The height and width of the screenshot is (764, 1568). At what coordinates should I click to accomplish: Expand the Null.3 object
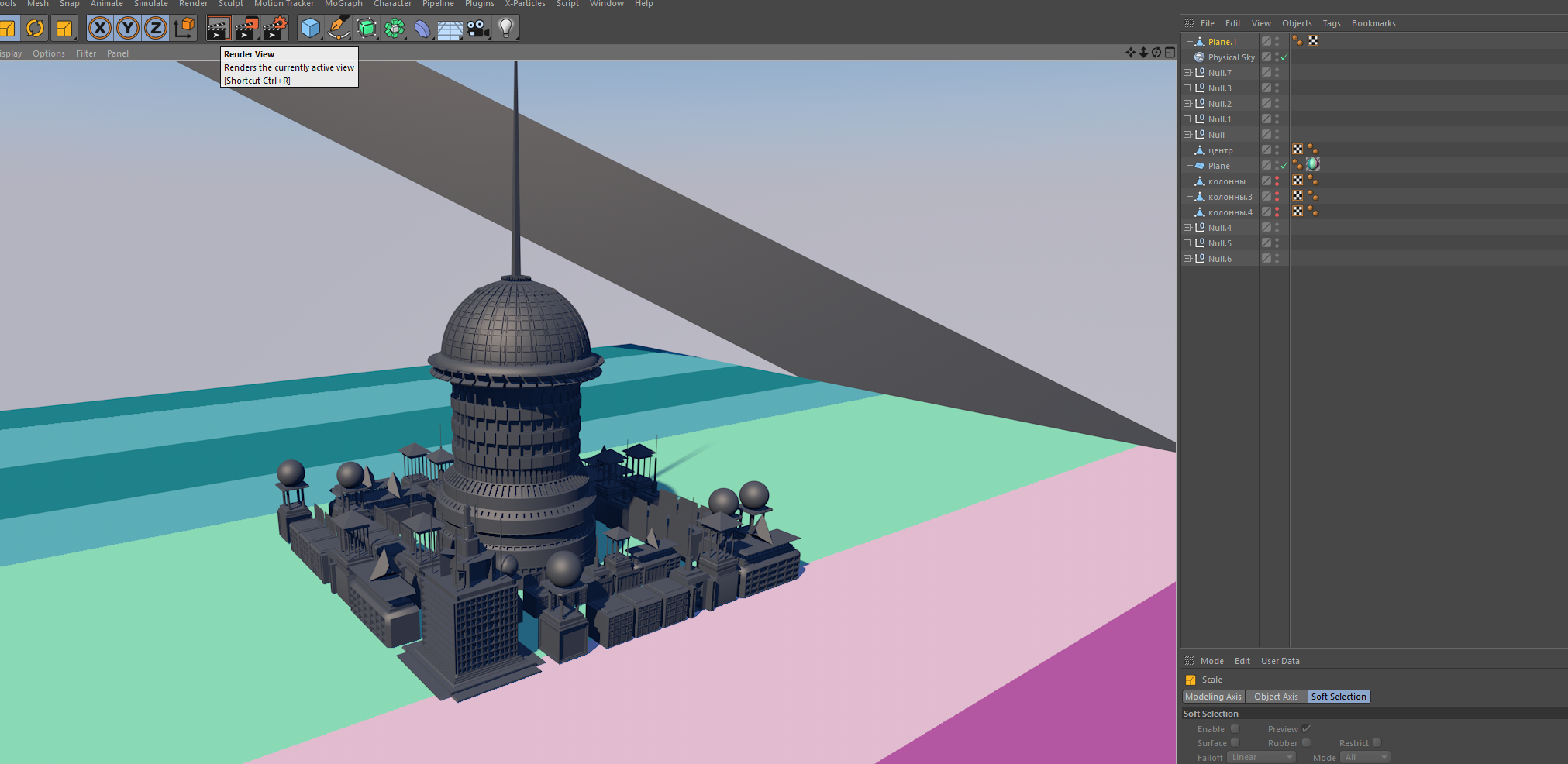tap(1187, 88)
